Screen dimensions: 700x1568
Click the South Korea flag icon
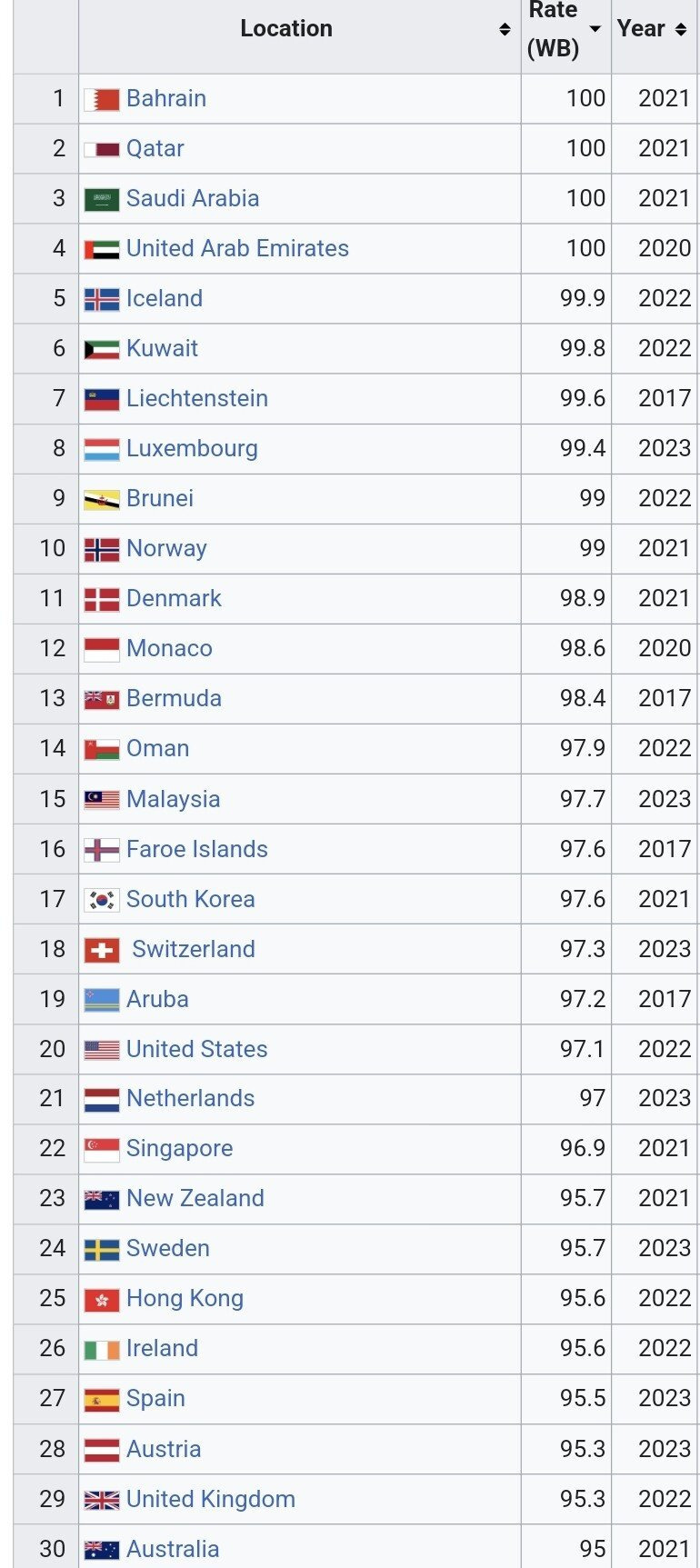pos(102,900)
